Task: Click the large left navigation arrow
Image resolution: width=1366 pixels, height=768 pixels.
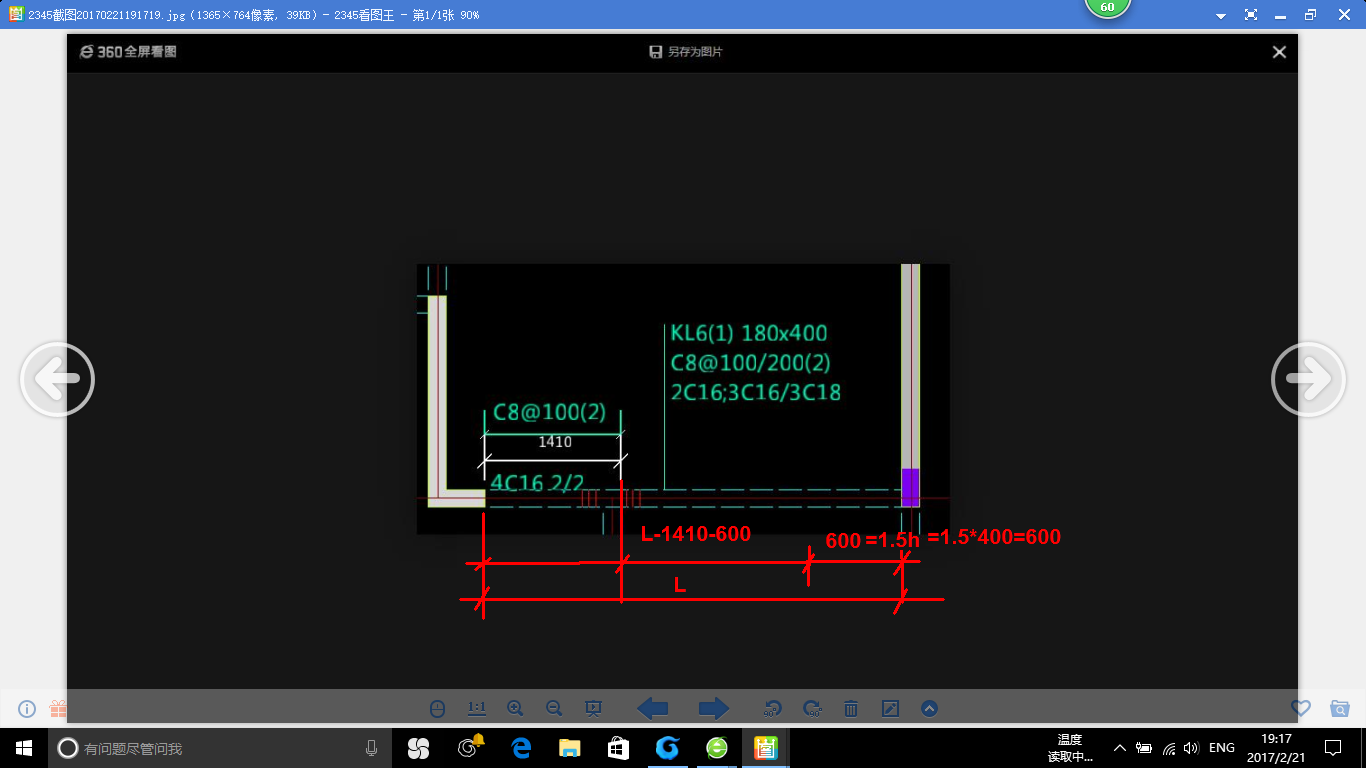Action: coord(57,379)
